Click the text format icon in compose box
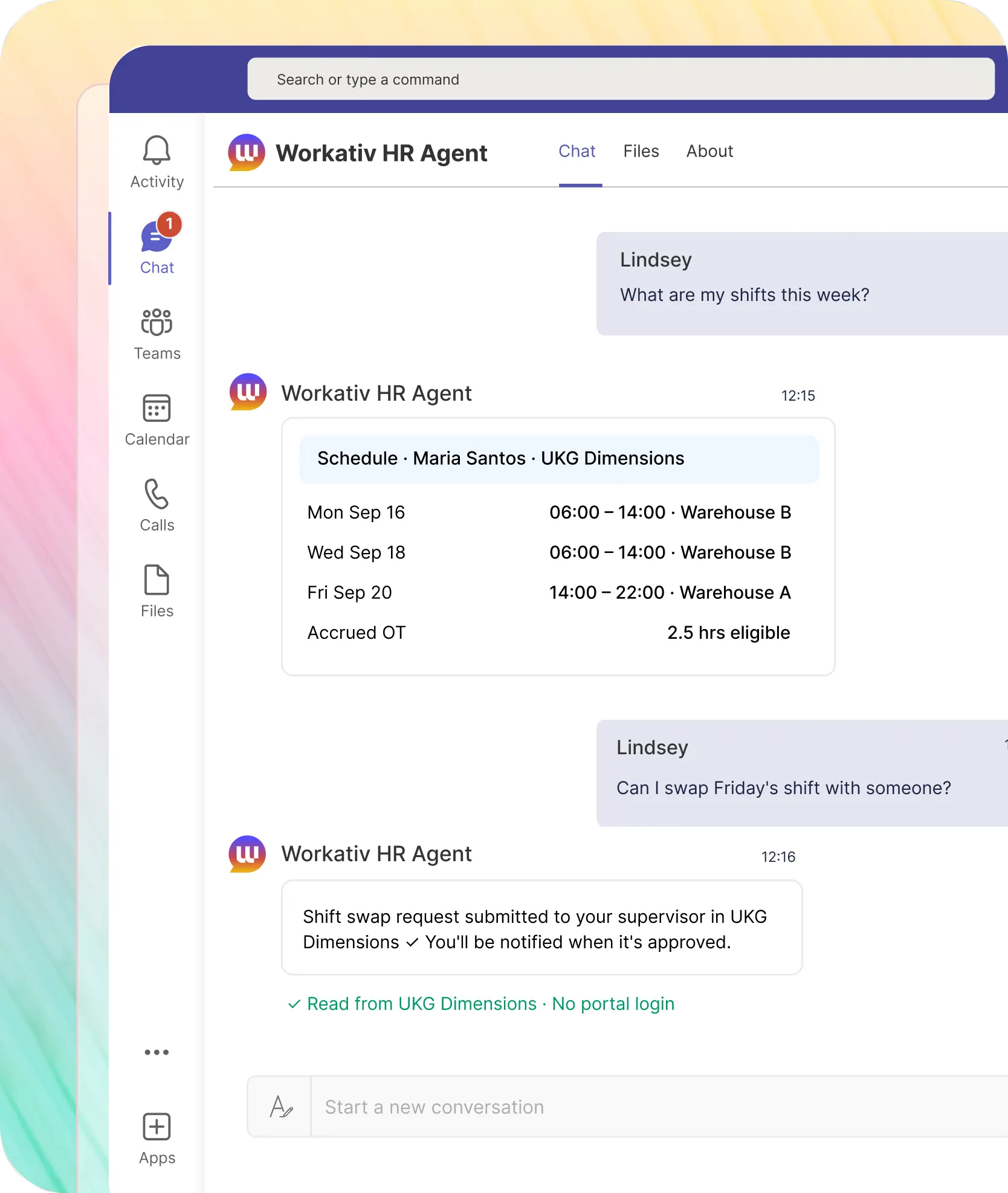1008x1193 pixels. point(281,1107)
